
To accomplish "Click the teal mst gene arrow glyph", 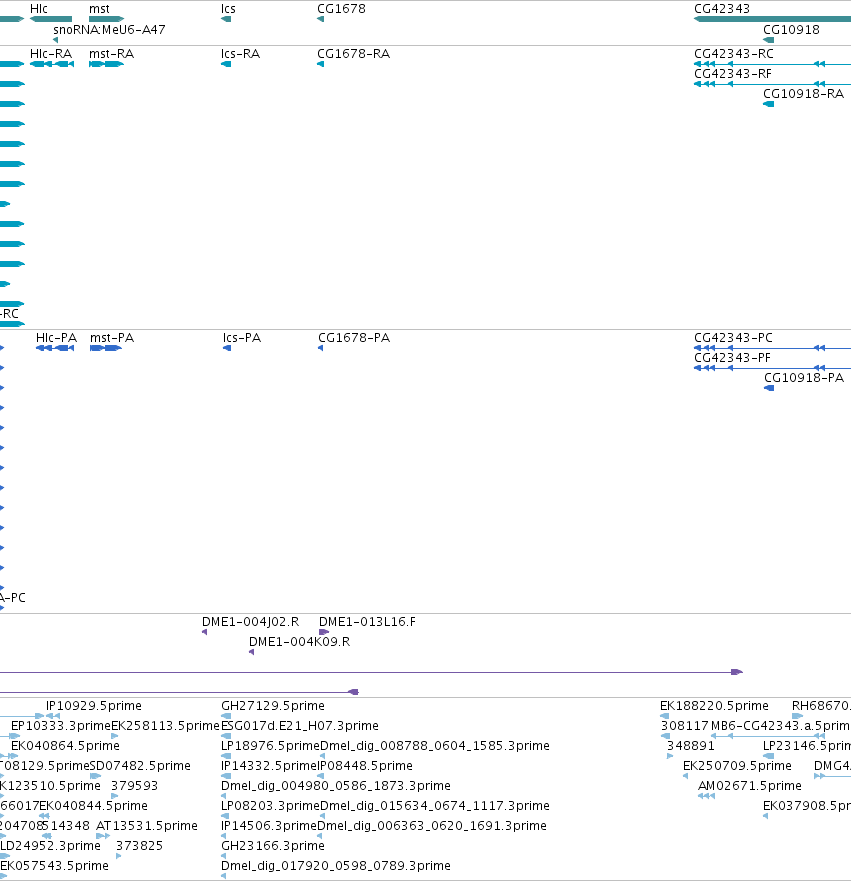I will (106, 19).
